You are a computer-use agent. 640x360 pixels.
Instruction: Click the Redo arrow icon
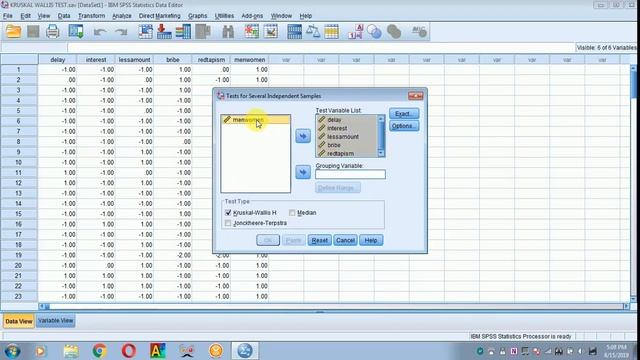point(121,32)
